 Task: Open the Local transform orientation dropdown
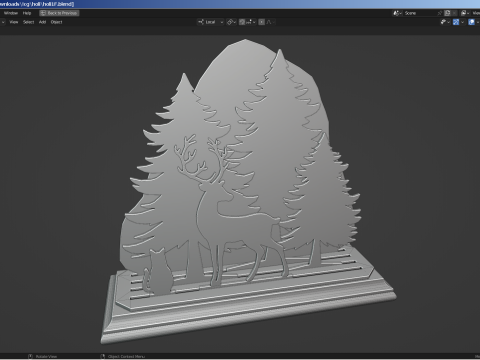pos(210,22)
